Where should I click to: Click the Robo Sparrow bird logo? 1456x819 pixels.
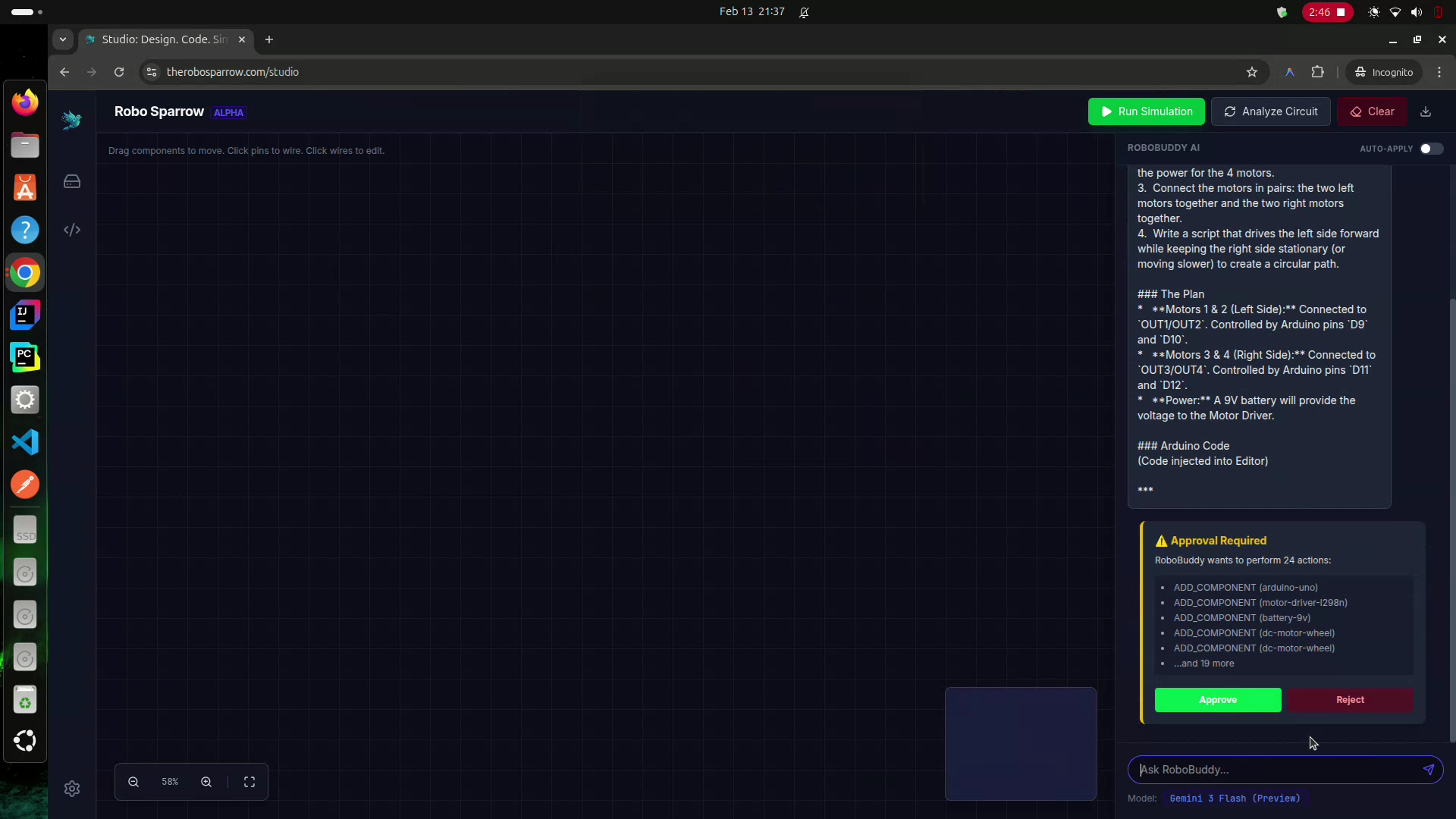point(72,120)
